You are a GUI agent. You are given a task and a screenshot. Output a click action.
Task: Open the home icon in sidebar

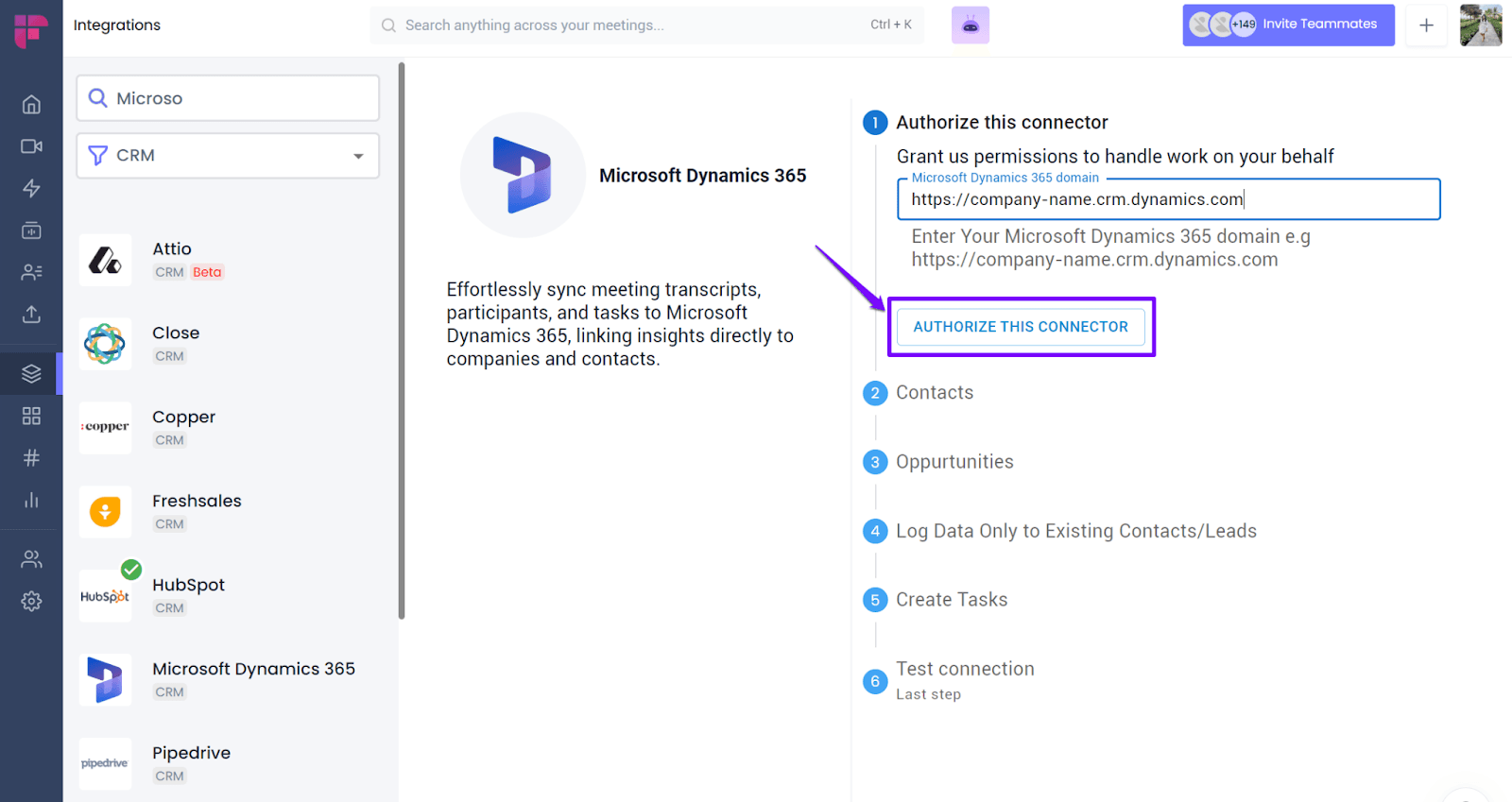31,104
